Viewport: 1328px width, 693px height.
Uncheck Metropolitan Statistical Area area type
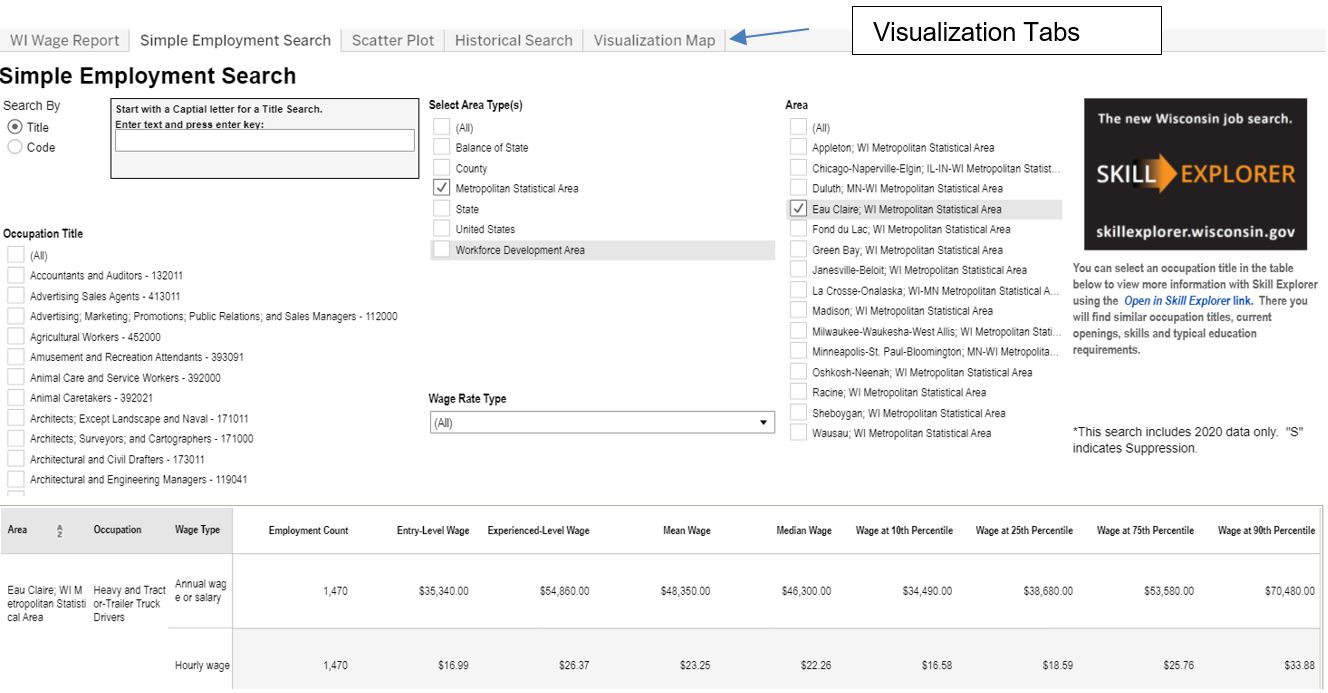pyautogui.click(x=441, y=188)
